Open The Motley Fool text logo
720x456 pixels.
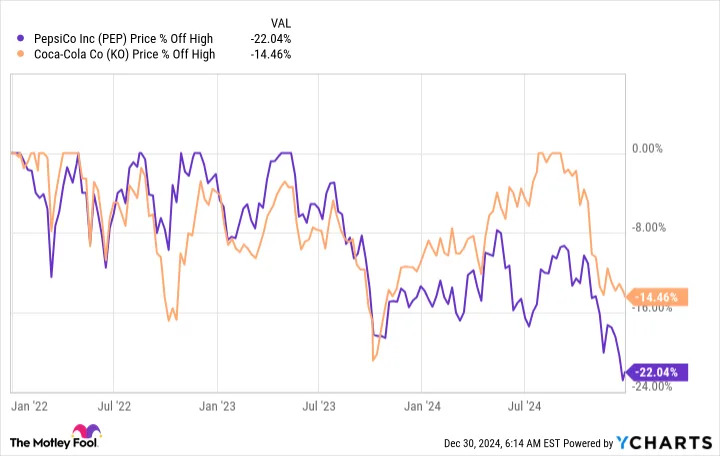[x=53, y=443]
